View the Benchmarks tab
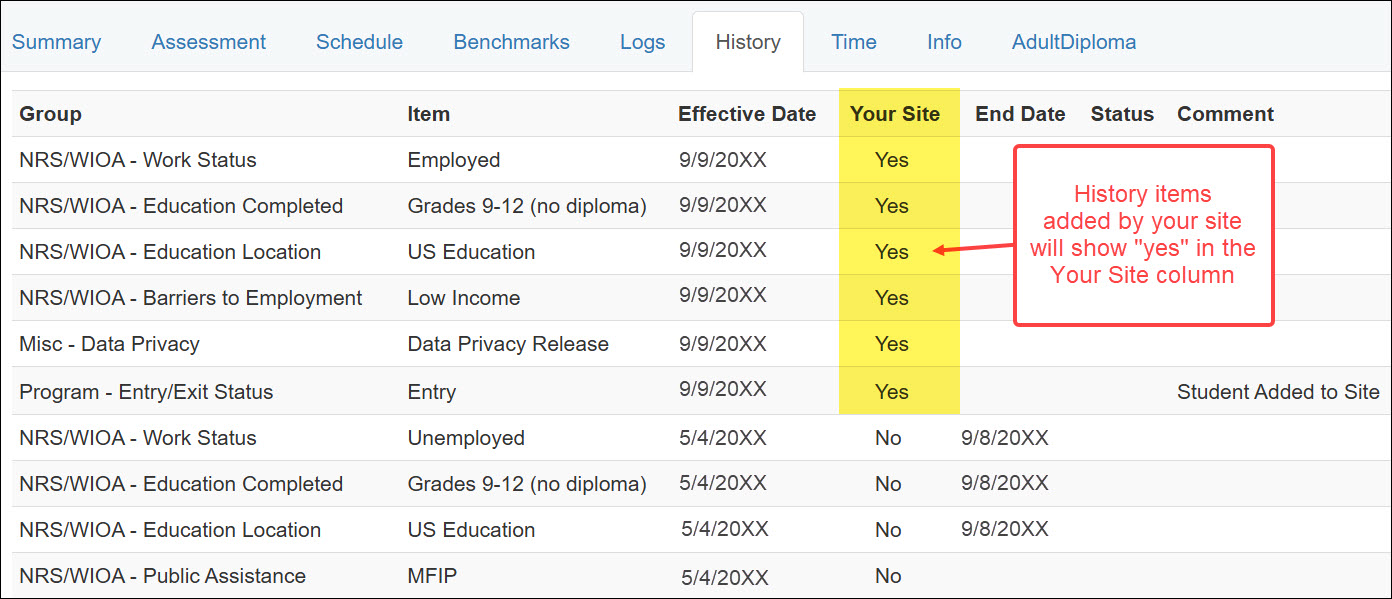 (x=511, y=42)
